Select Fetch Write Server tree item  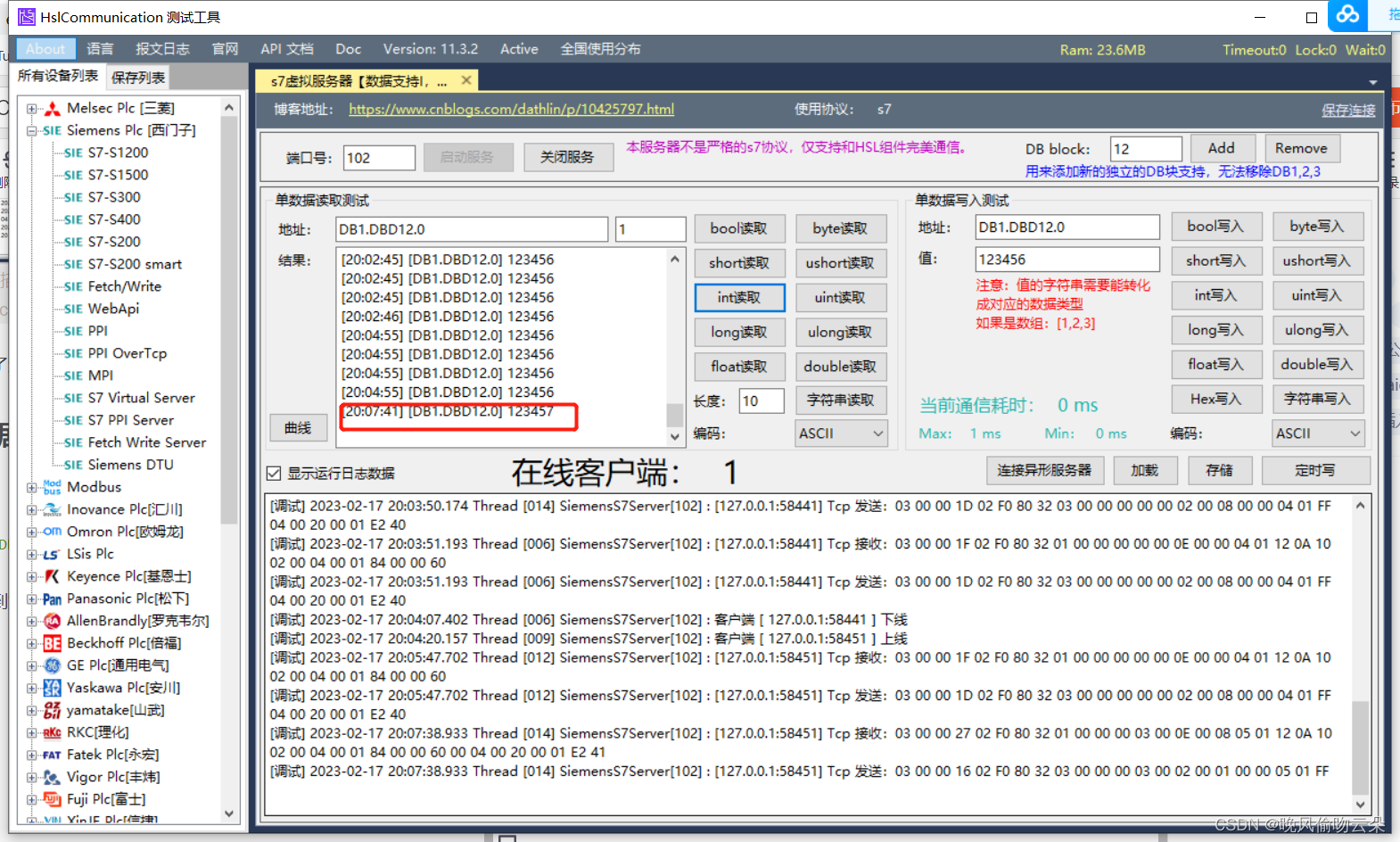[146, 442]
